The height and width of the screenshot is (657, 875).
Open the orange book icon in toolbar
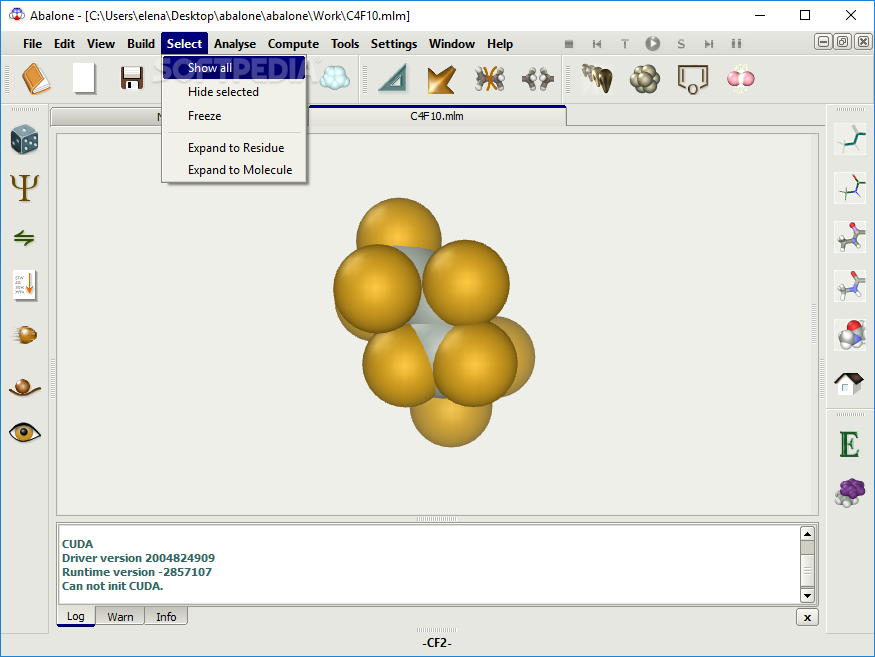[36, 78]
